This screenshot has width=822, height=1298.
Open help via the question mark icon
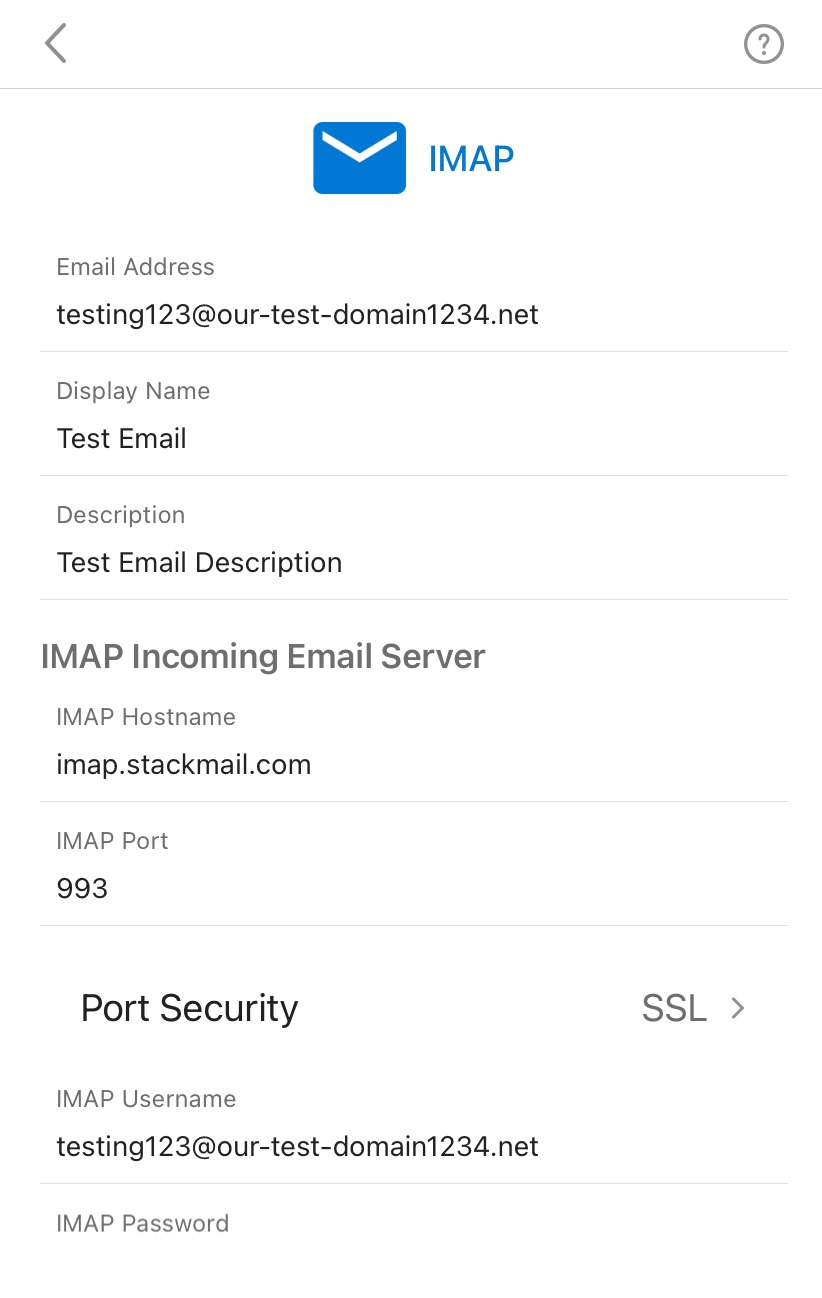(764, 44)
